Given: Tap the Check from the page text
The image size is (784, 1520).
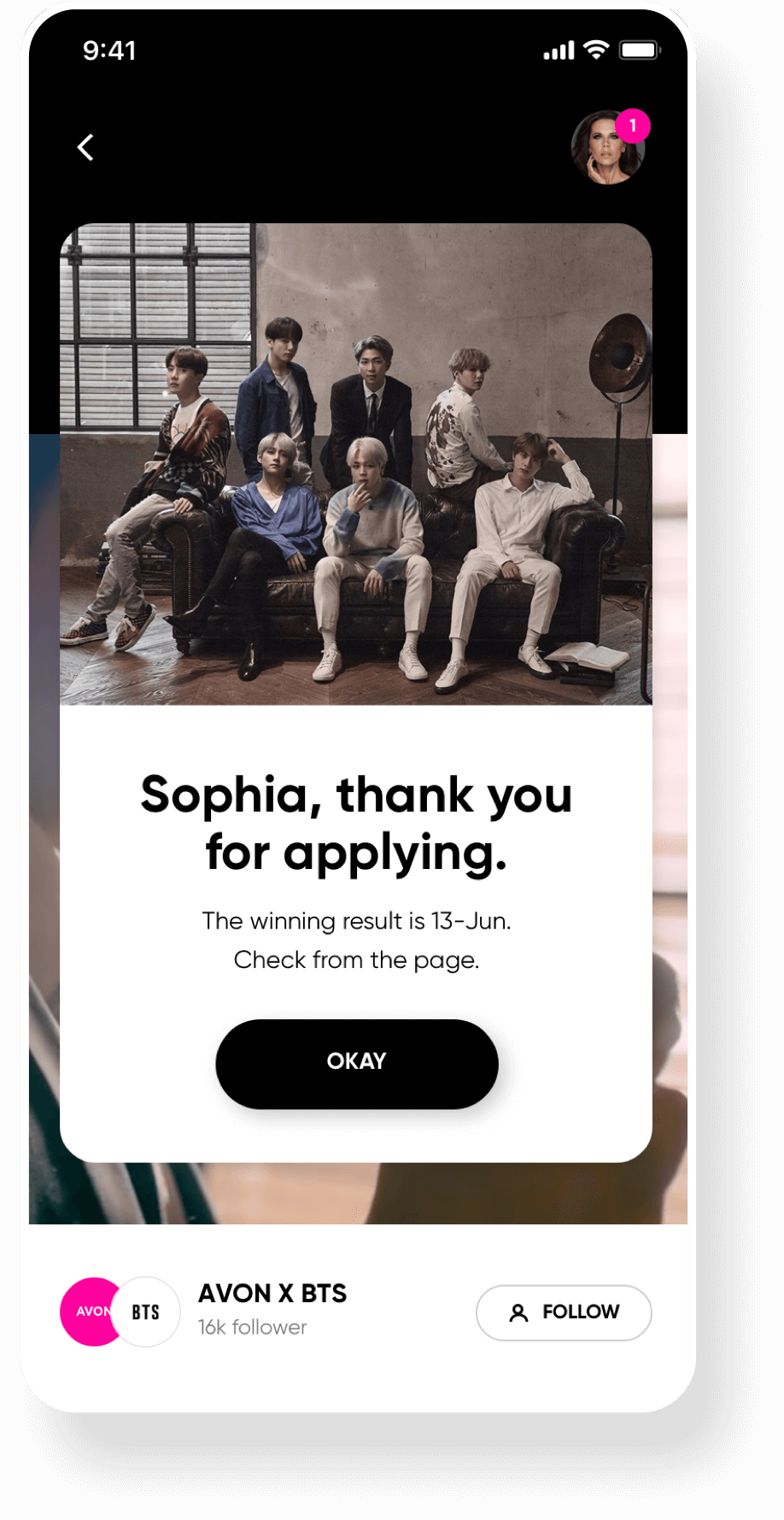Looking at the screenshot, I should 356,960.
